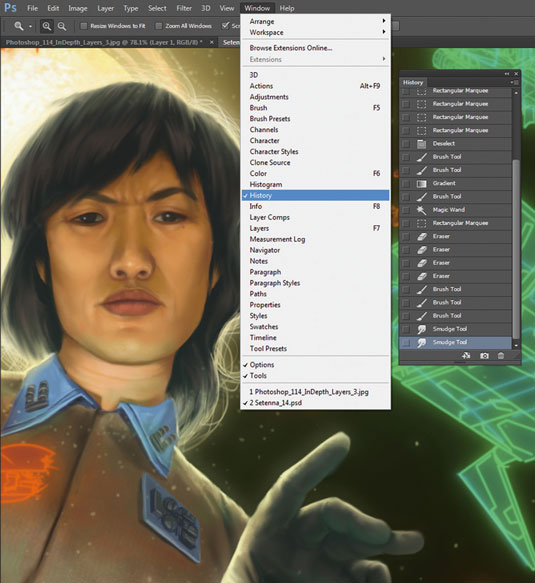Select the Measurement Log menu entry

(315, 239)
